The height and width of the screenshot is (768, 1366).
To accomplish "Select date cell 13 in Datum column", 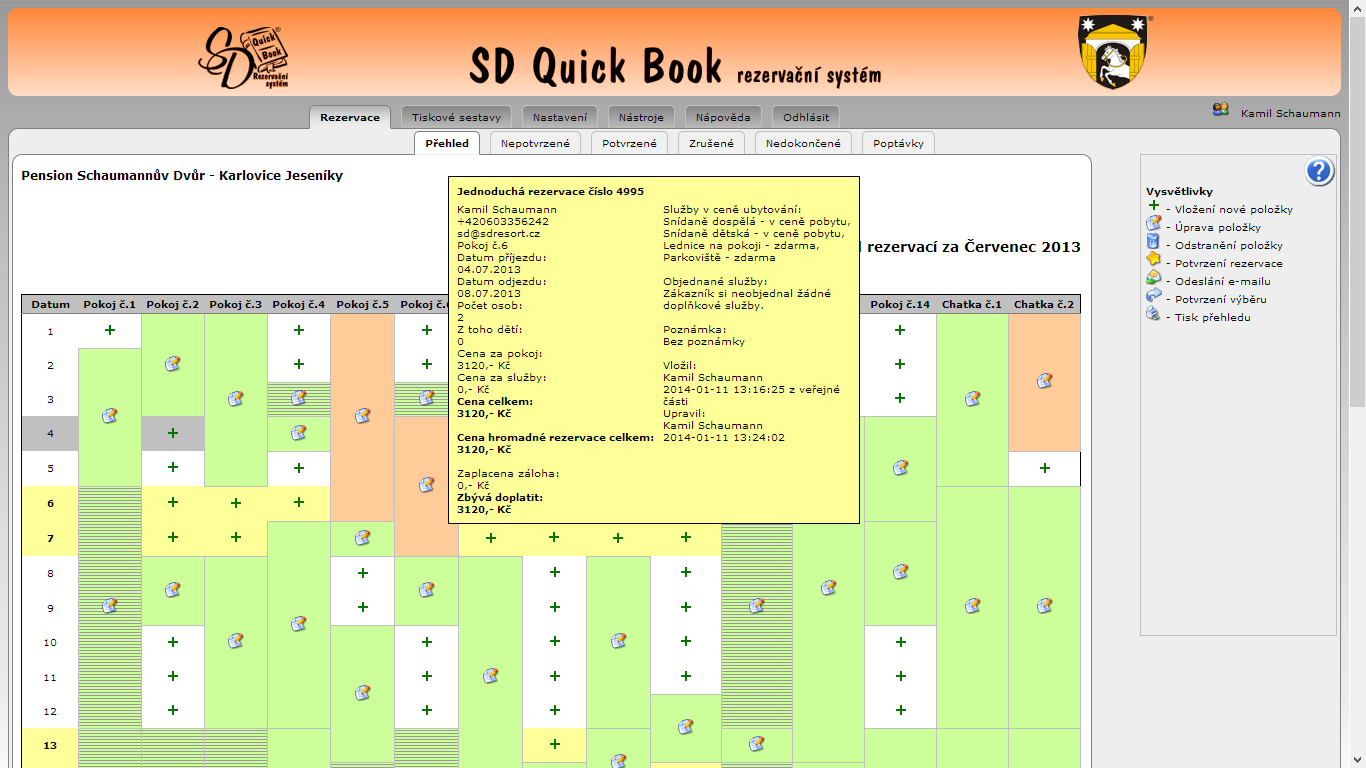I will pos(50,745).
